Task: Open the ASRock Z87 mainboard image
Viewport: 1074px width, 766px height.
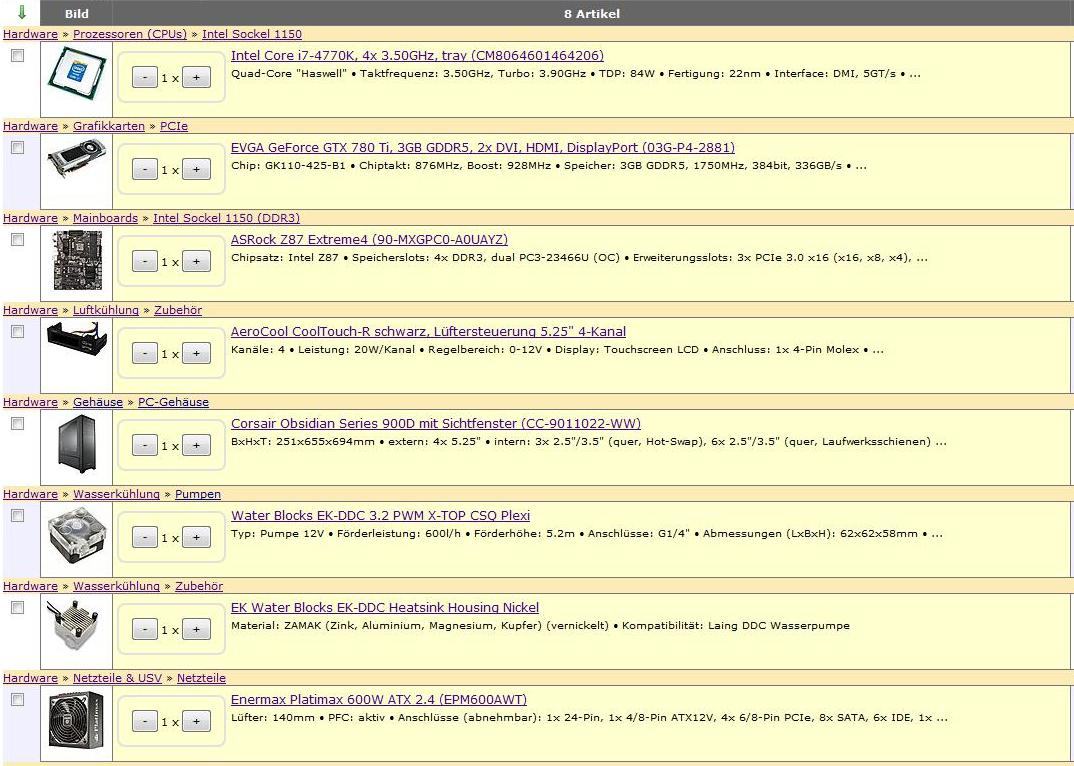Action: pos(77,260)
